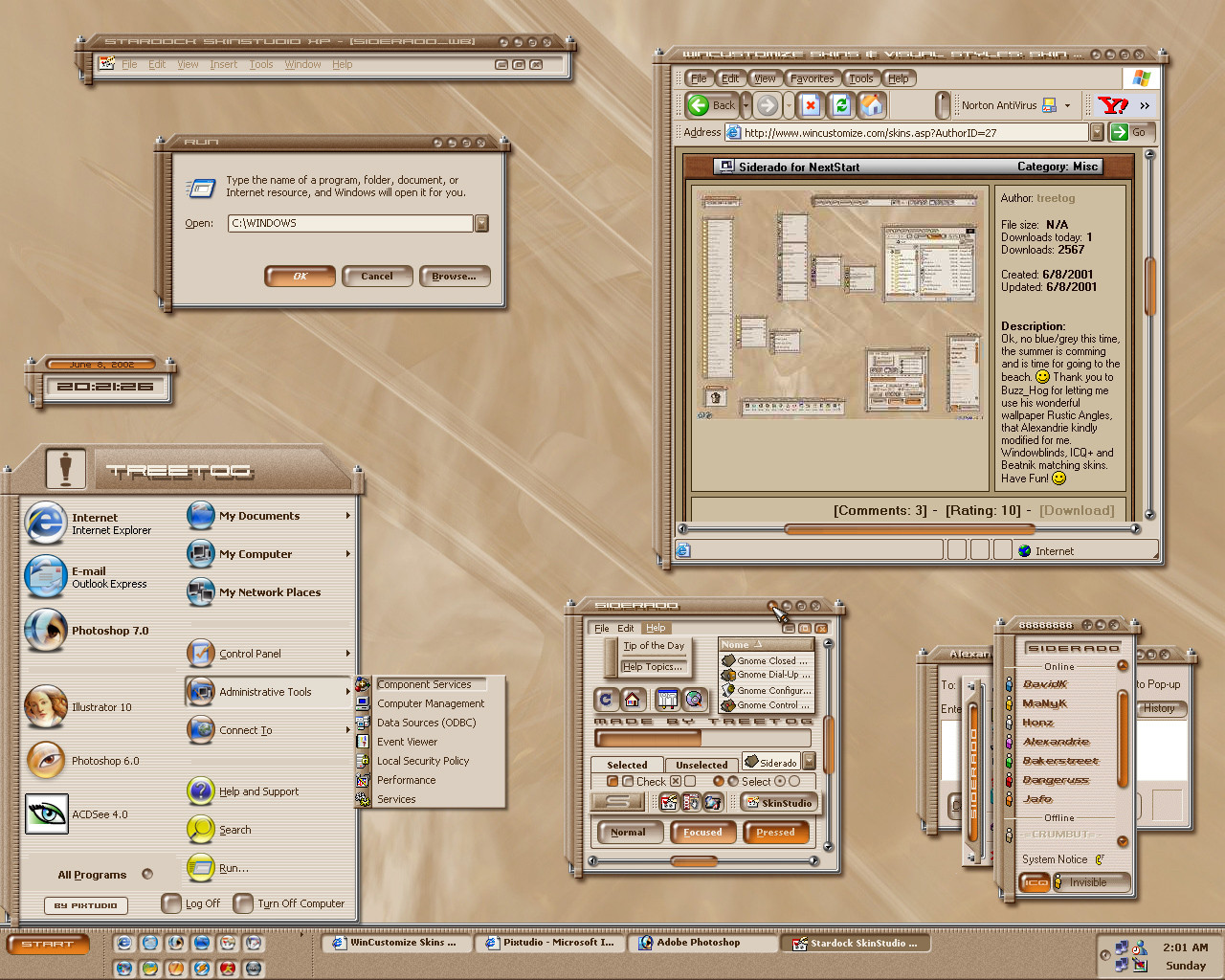
Task: Open the Outlook Express E-mail icon
Action: [x=46, y=576]
